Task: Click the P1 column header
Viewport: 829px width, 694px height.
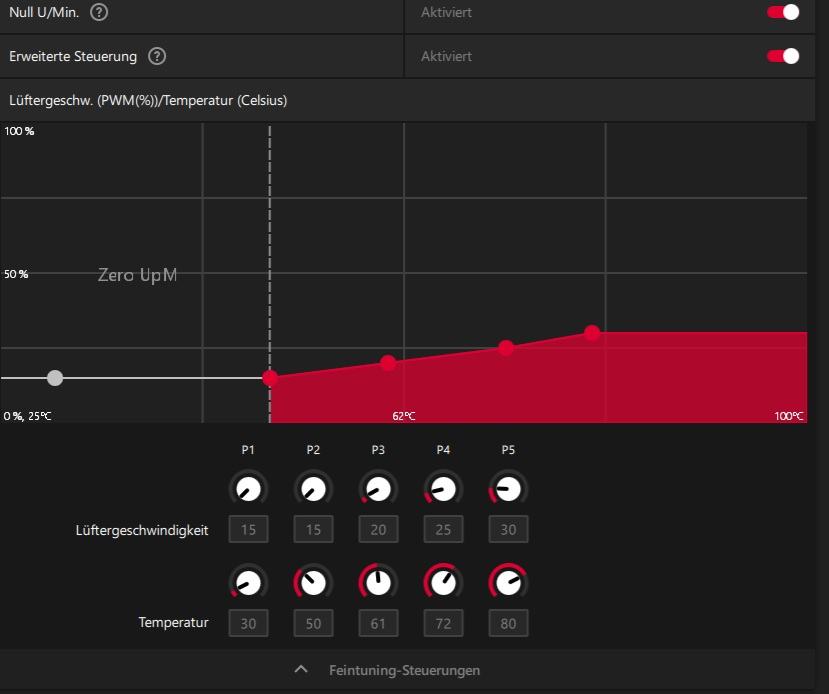Action: pos(248,450)
